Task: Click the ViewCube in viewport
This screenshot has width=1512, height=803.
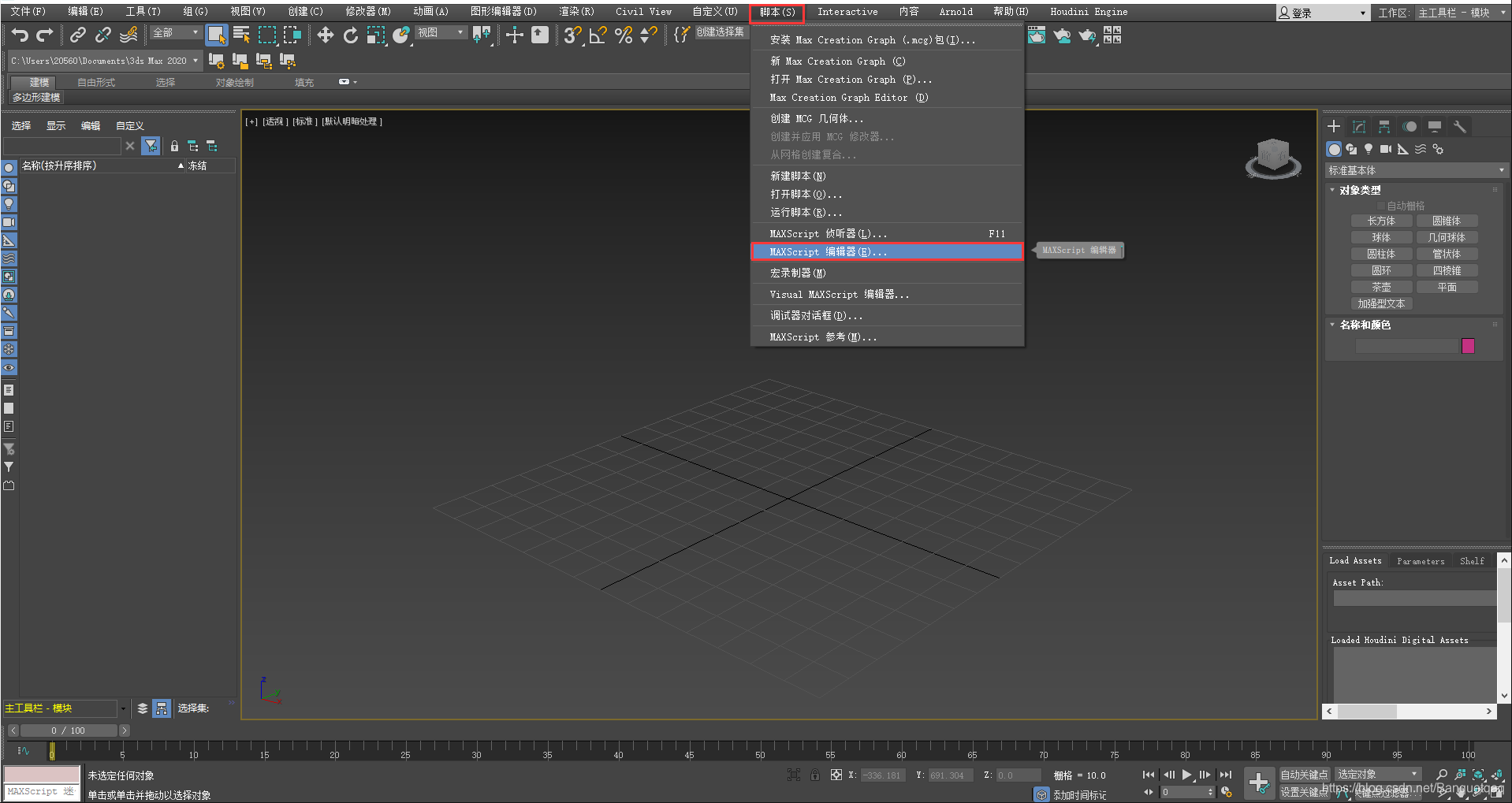Action: point(1273,158)
